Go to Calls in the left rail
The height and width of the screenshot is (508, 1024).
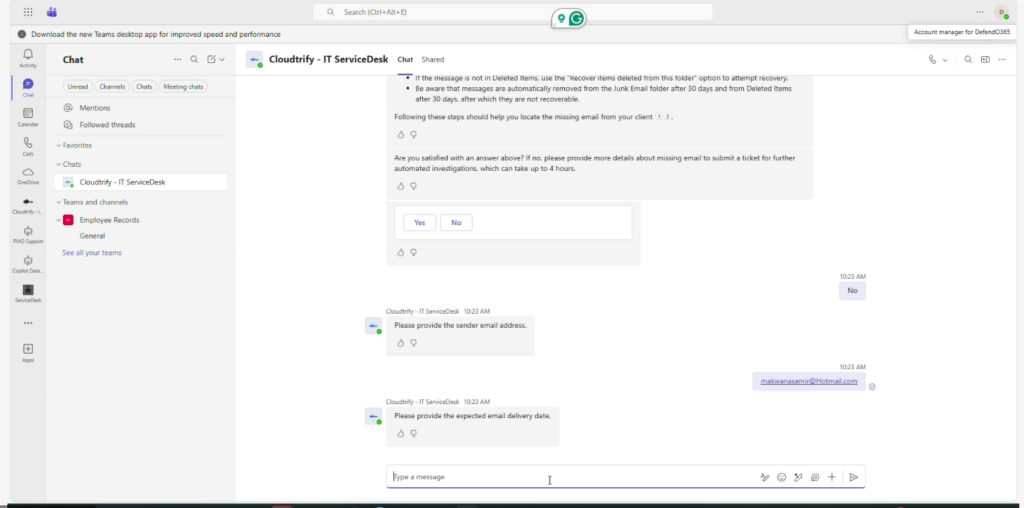tap(28, 146)
